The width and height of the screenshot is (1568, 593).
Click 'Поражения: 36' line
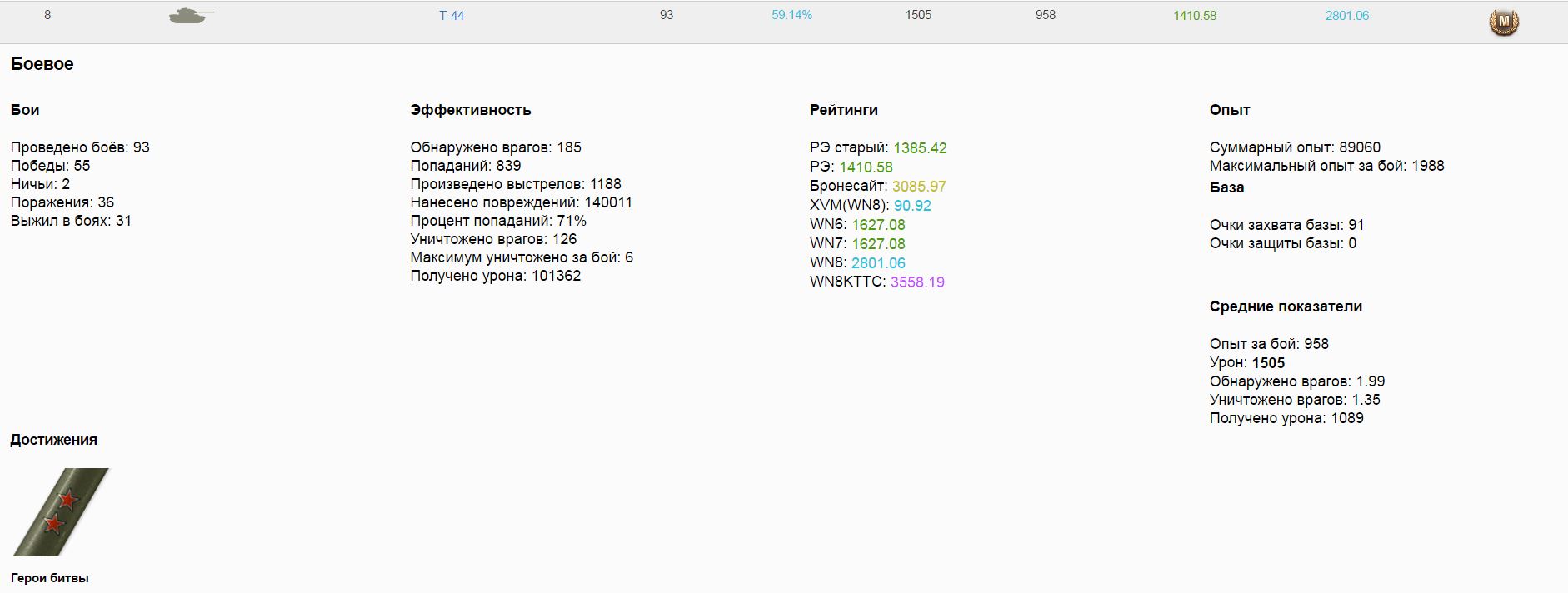(x=62, y=202)
